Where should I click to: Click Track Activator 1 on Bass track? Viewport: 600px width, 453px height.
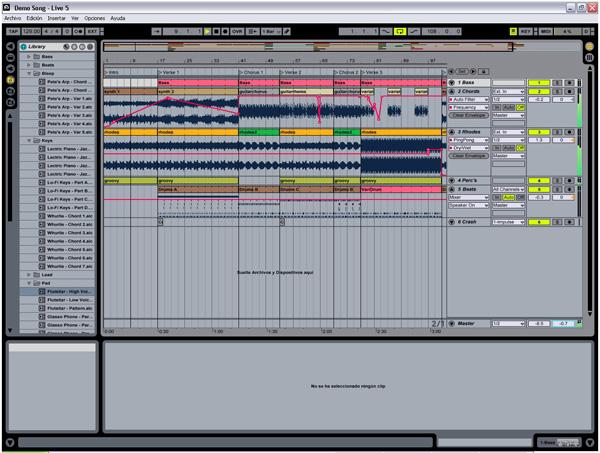(x=539, y=83)
